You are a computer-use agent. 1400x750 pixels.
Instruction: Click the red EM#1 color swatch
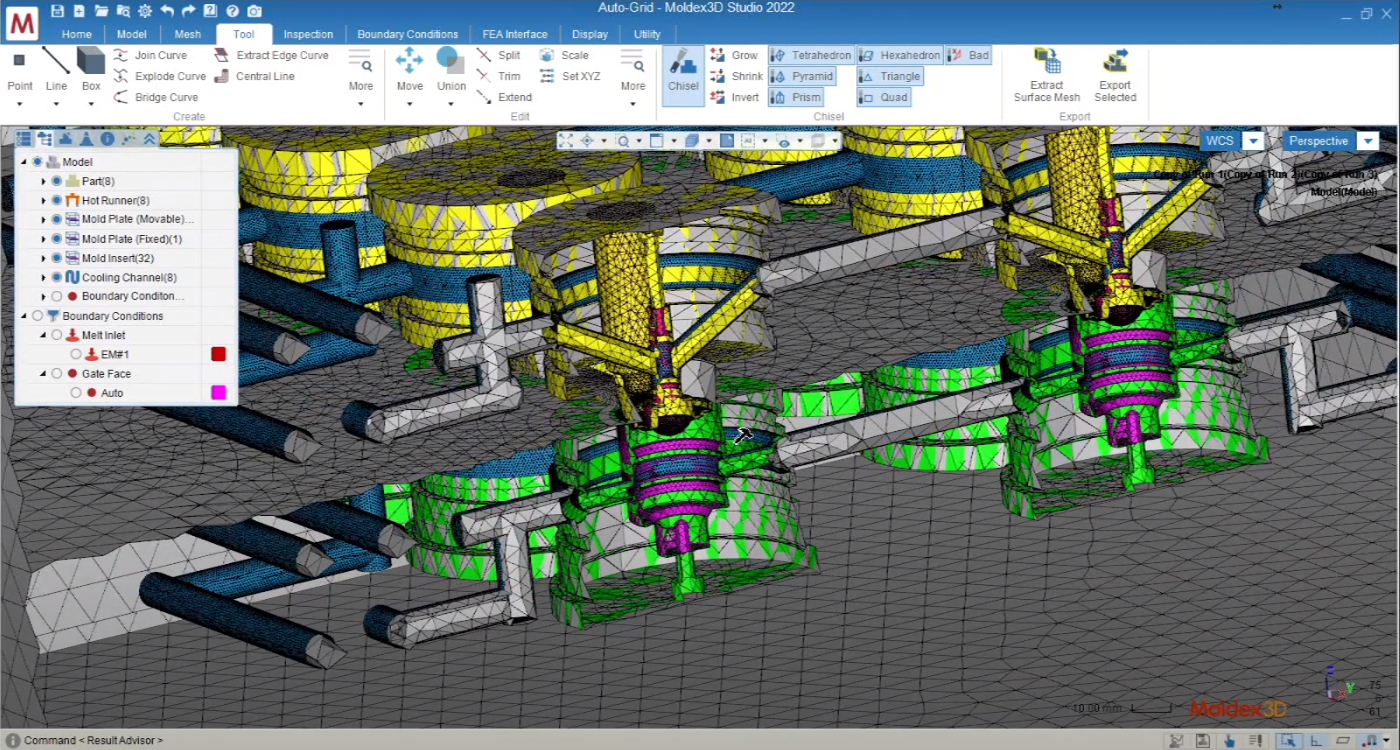pos(218,354)
